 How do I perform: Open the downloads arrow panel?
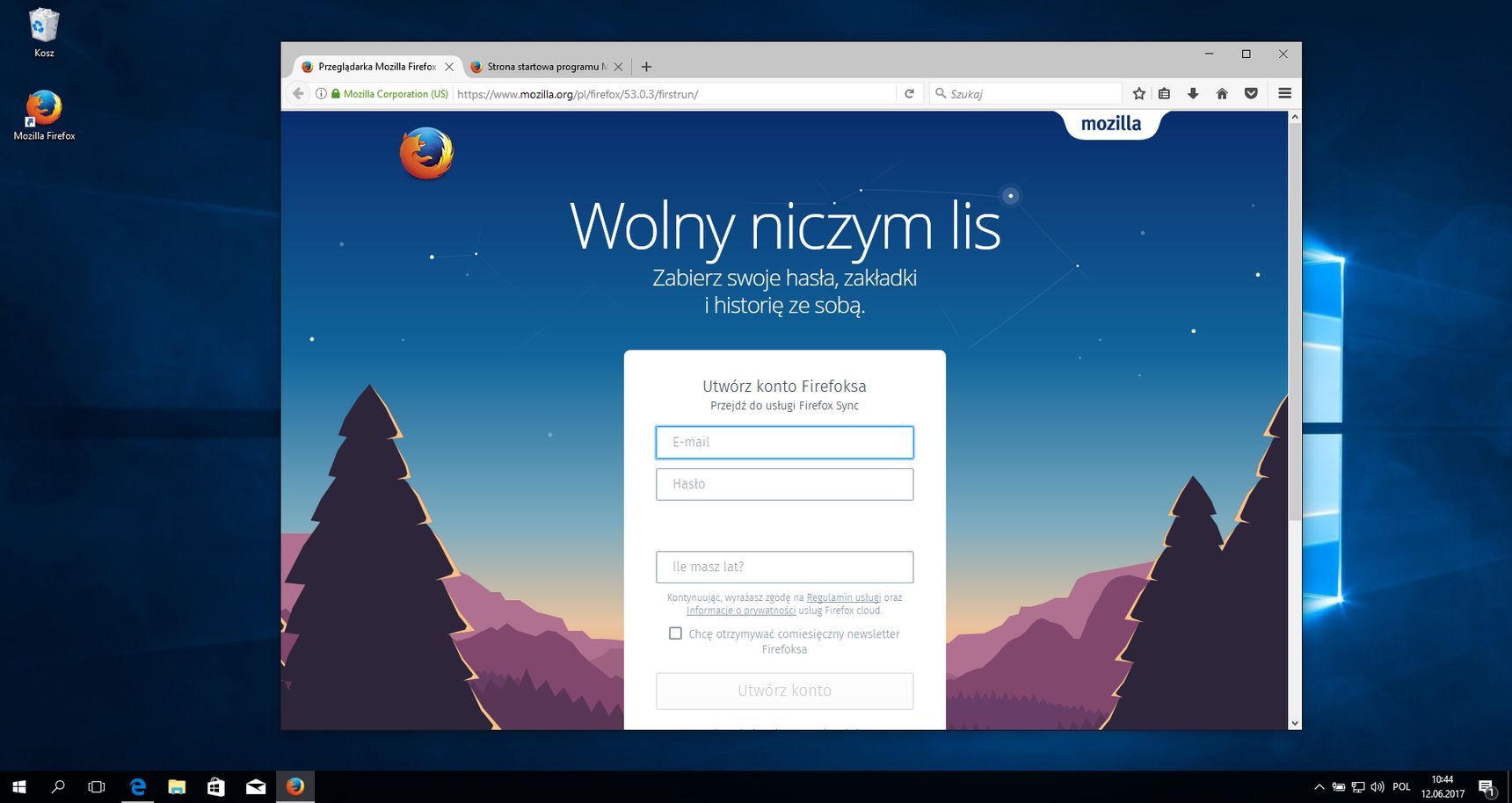click(x=1193, y=93)
